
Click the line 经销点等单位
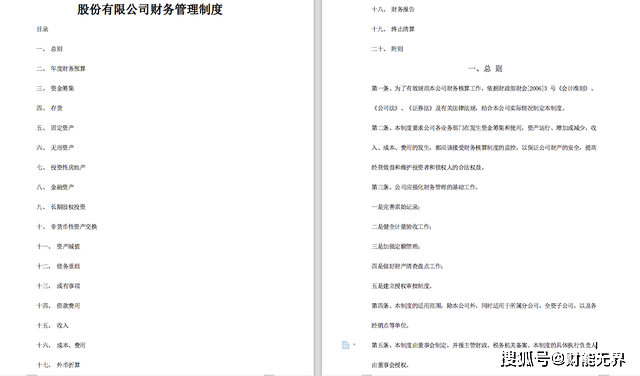[390, 325]
